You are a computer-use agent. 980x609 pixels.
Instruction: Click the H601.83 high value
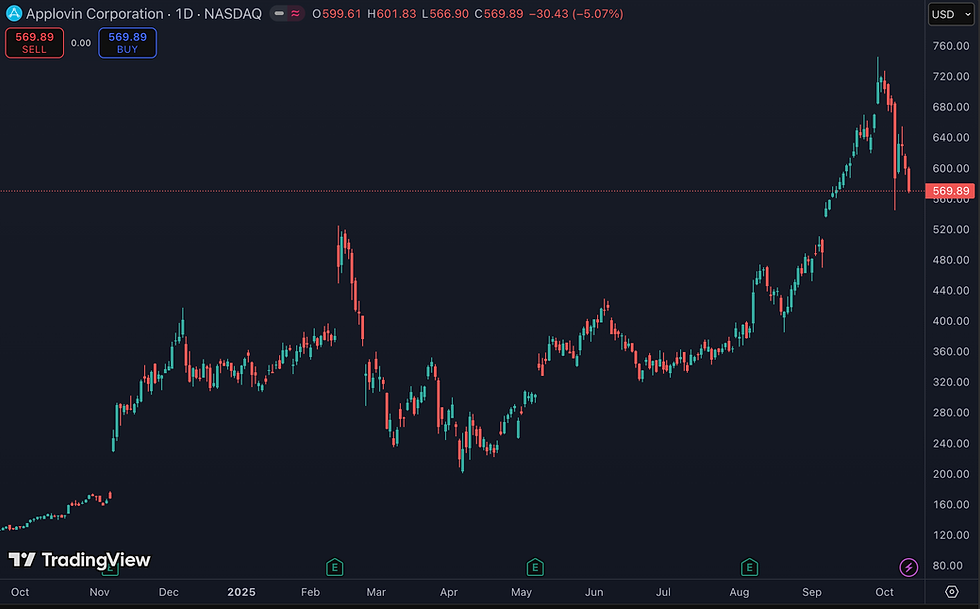tap(391, 14)
